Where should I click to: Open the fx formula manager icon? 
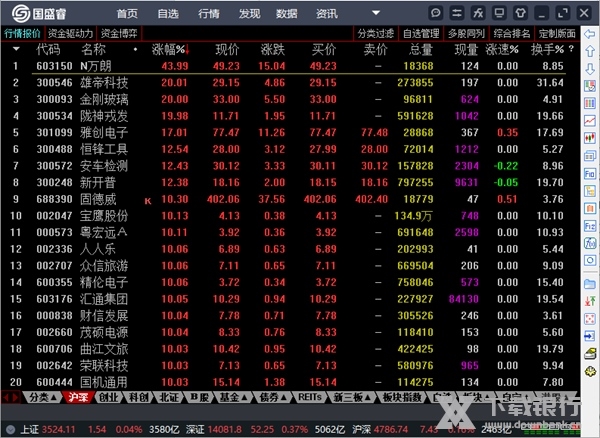[x=478, y=13]
